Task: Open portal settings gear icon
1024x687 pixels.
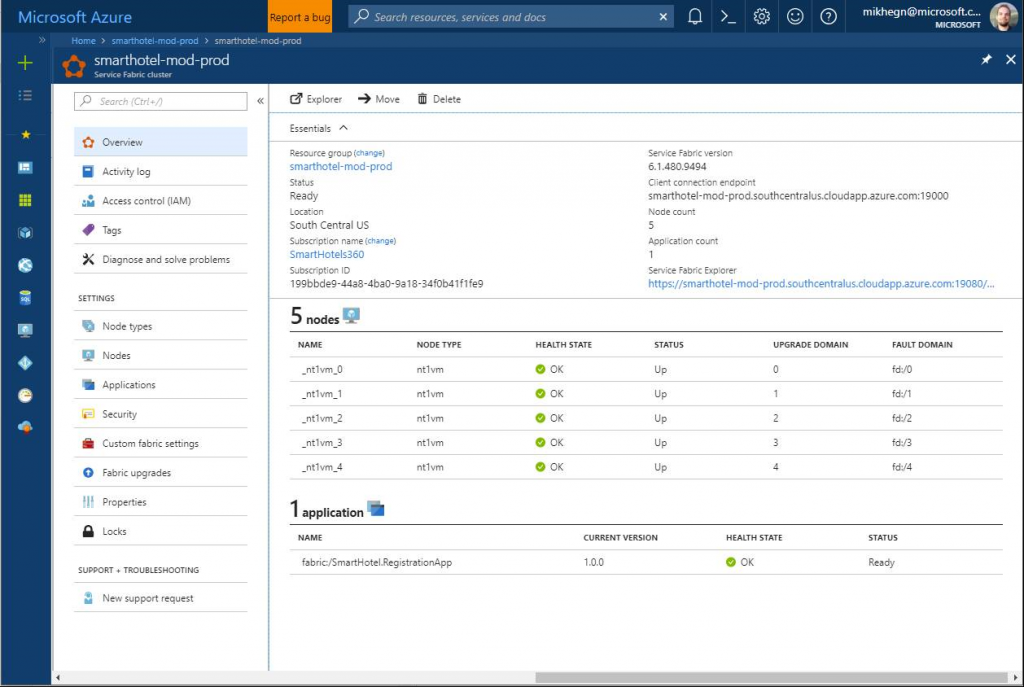Action: [x=761, y=17]
